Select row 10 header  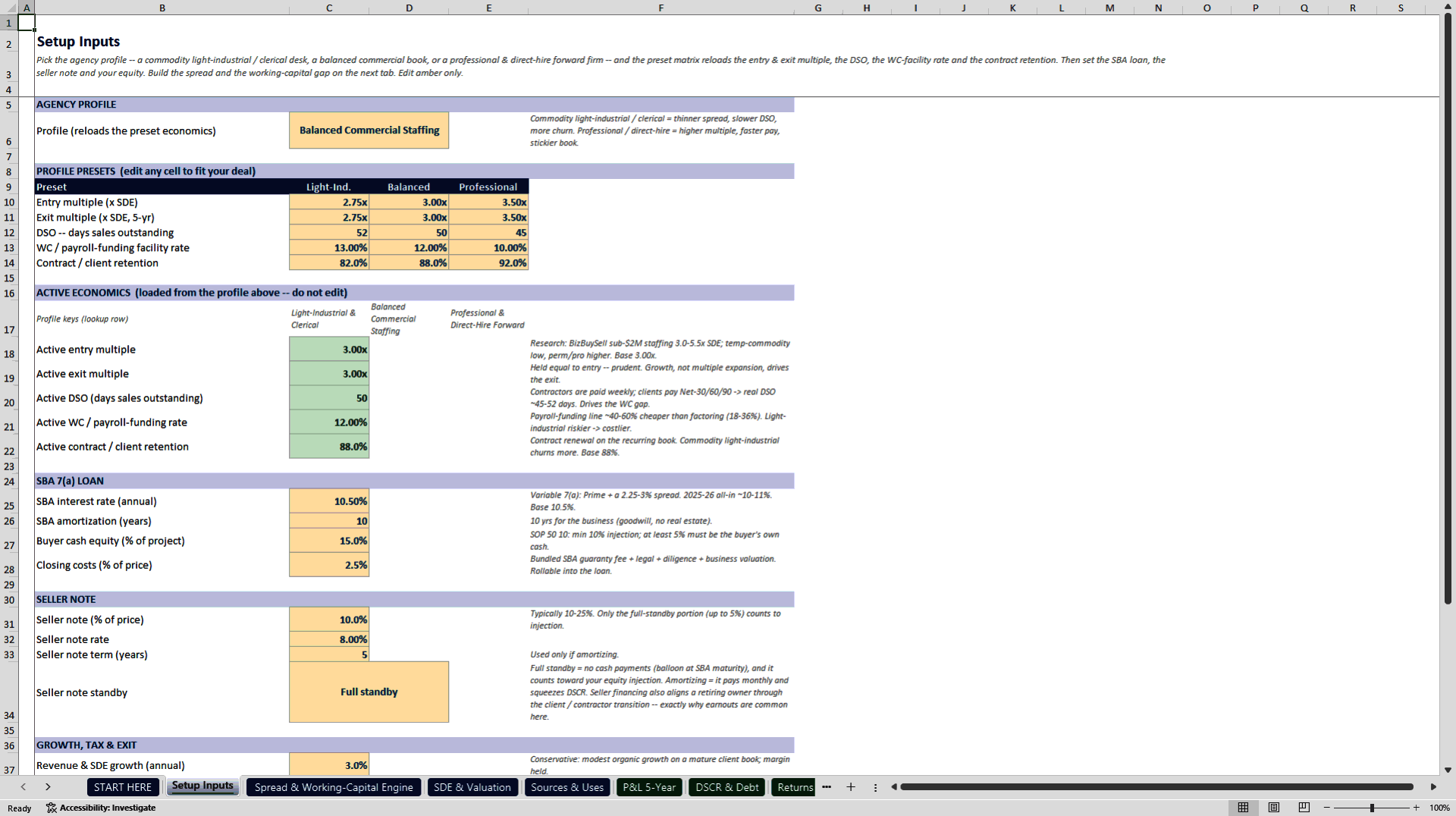(9, 202)
